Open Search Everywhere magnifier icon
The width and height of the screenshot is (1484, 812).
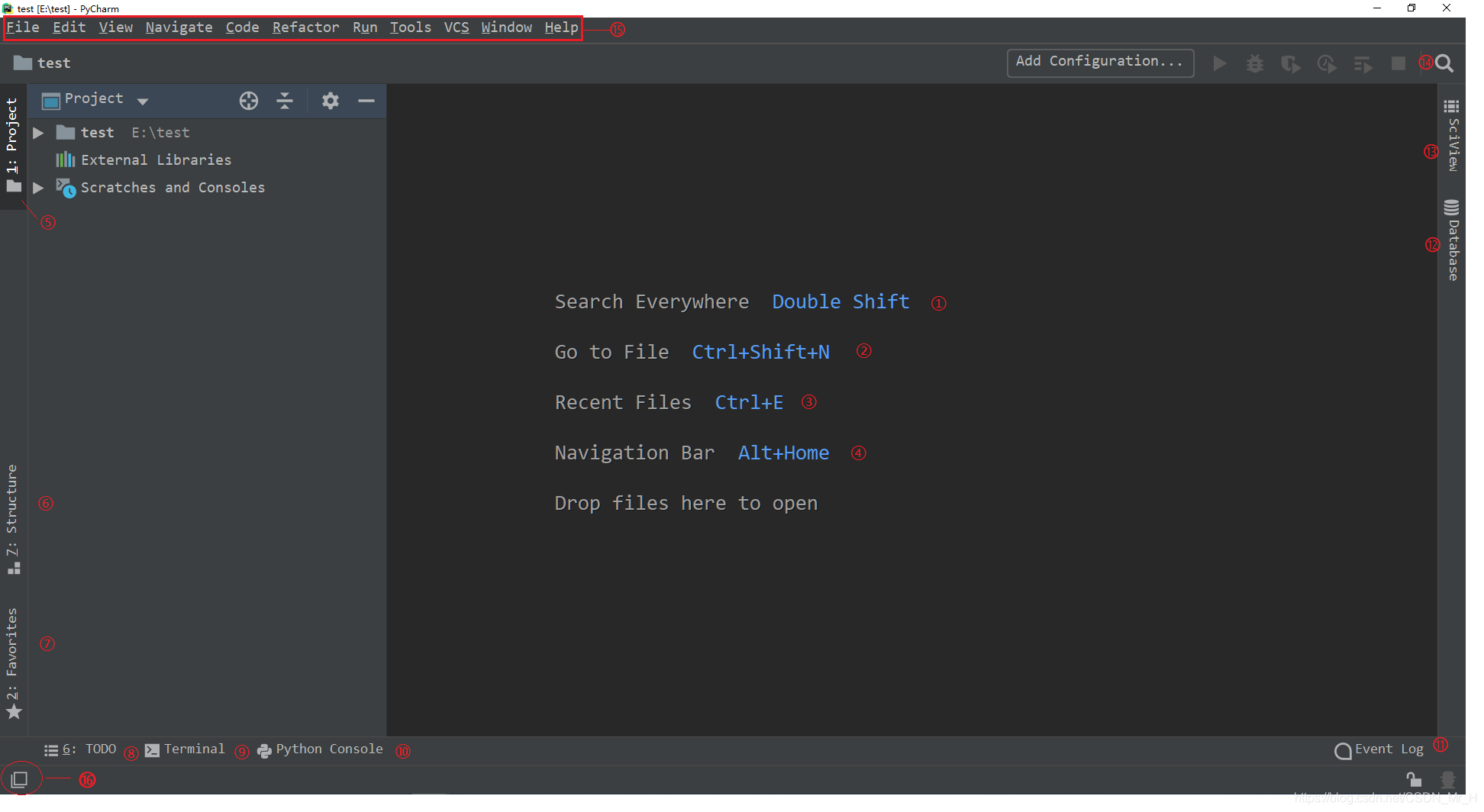1444,63
